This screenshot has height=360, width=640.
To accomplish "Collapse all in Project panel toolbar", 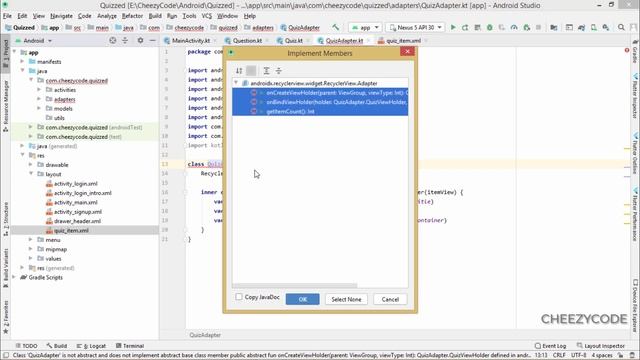I will coord(125,40).
